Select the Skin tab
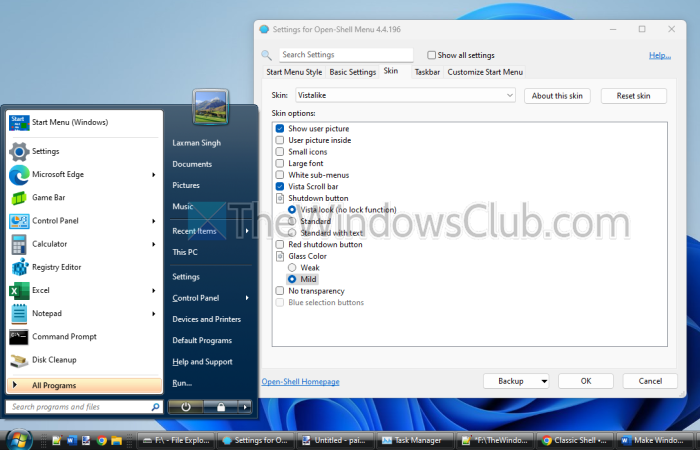This screenshot has width=700, height=450. [x=391, y=71]
